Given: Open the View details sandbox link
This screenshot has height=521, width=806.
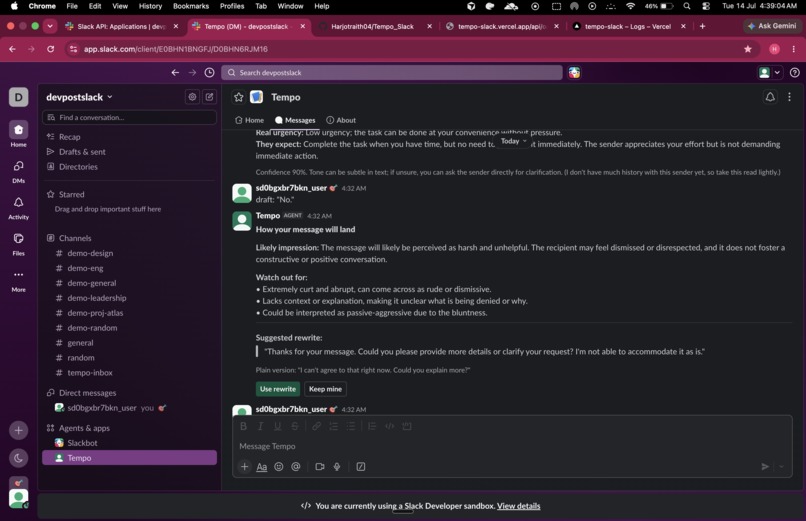Looking at the screenshot, I should (518, 506).
